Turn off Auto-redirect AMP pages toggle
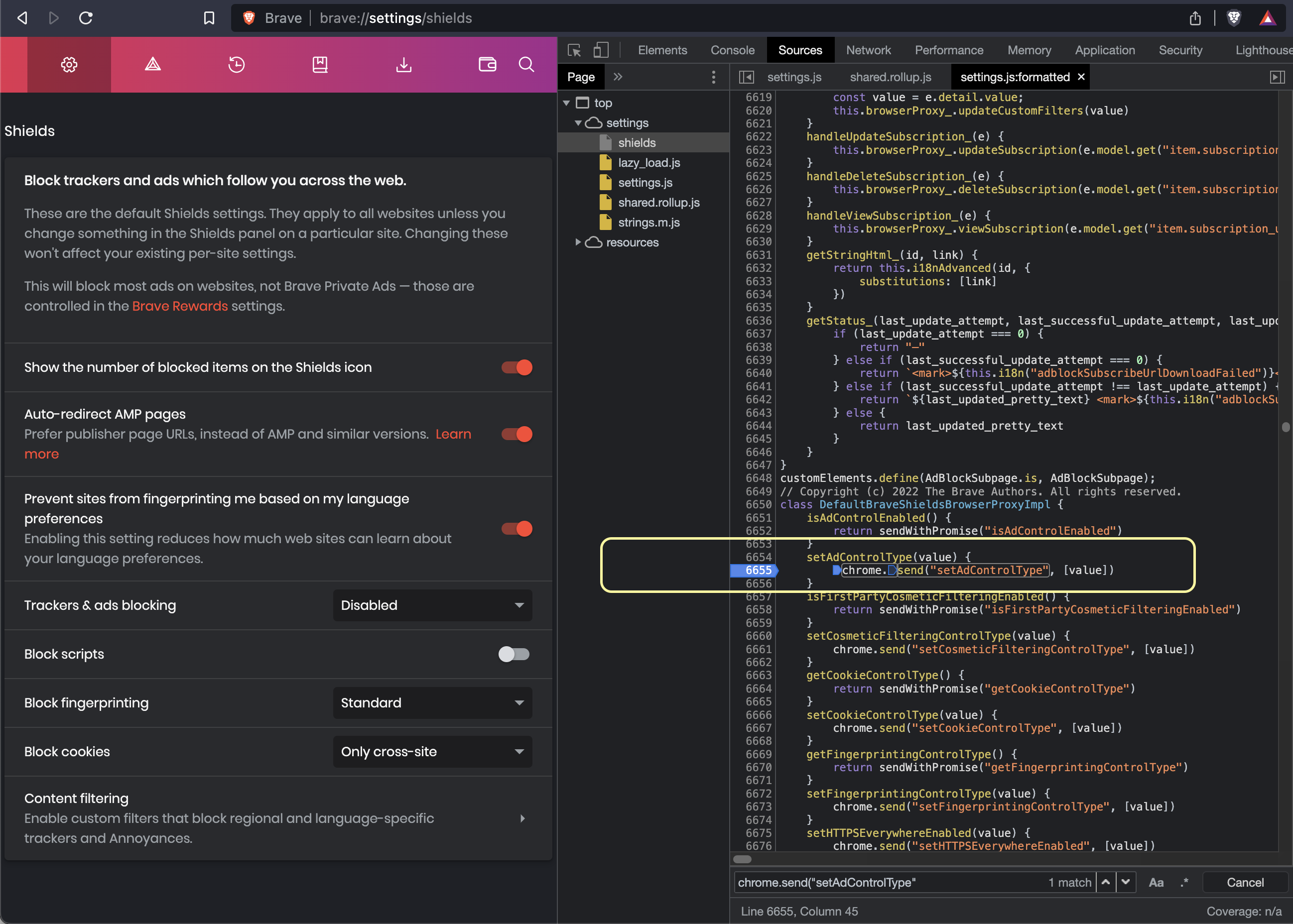Viewport: 1293px width, 924px height. tap(516, 434)
